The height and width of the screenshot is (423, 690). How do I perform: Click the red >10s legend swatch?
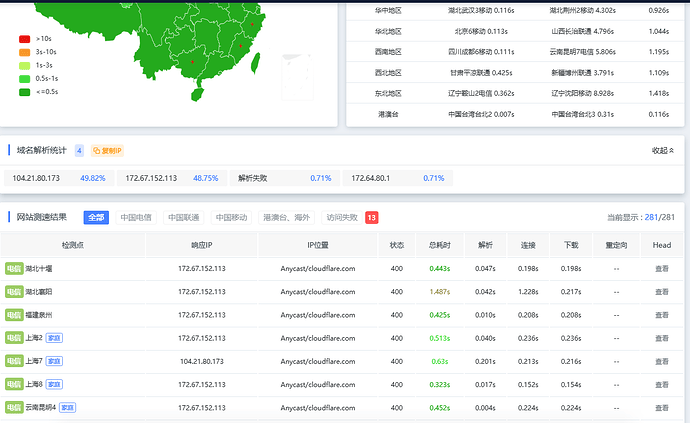tap(24, 39)
